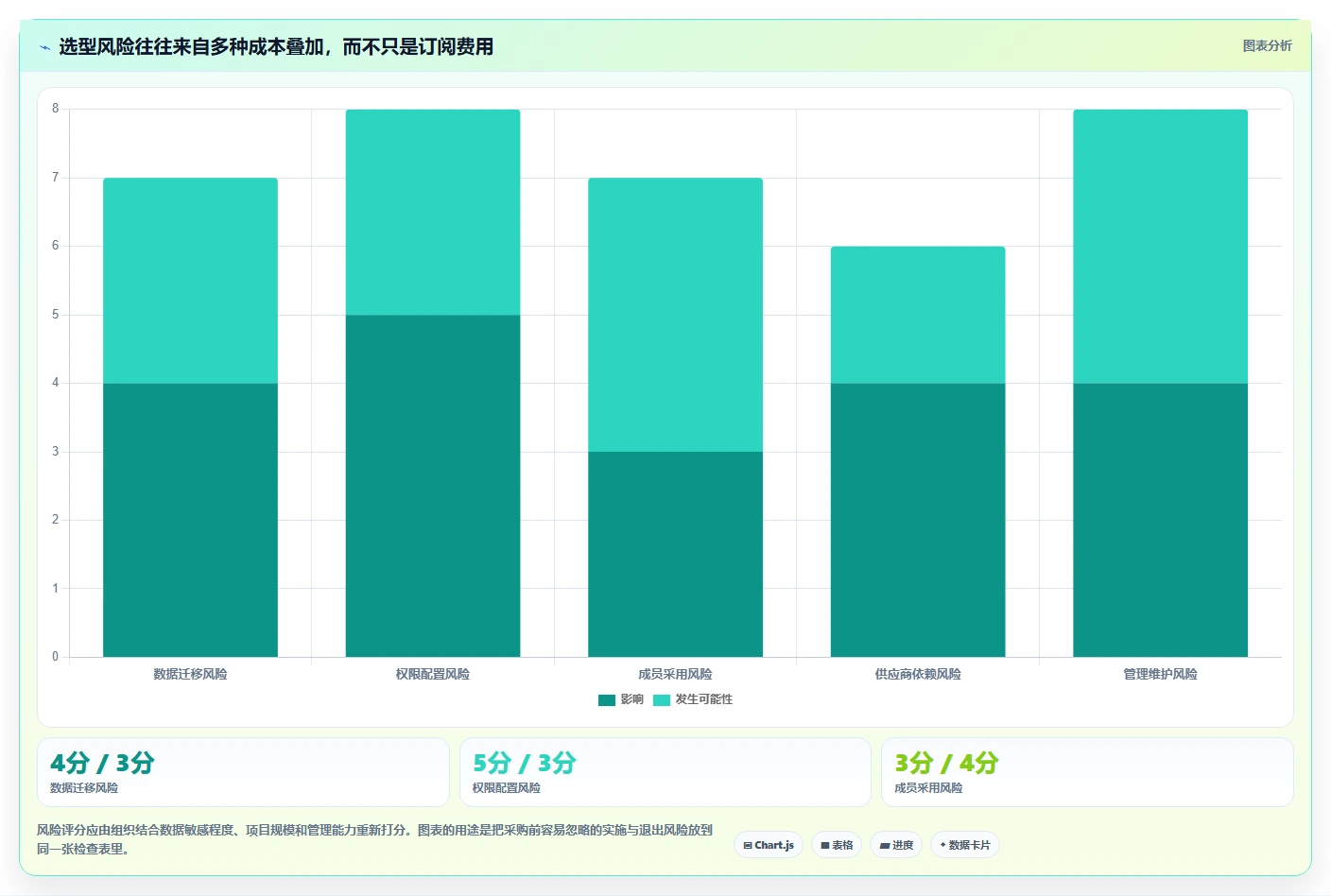Open the 4分 / 3分 数据迁移风险 stat card
Viewport: 1331px width, 896px height.
tap(243, 772)
